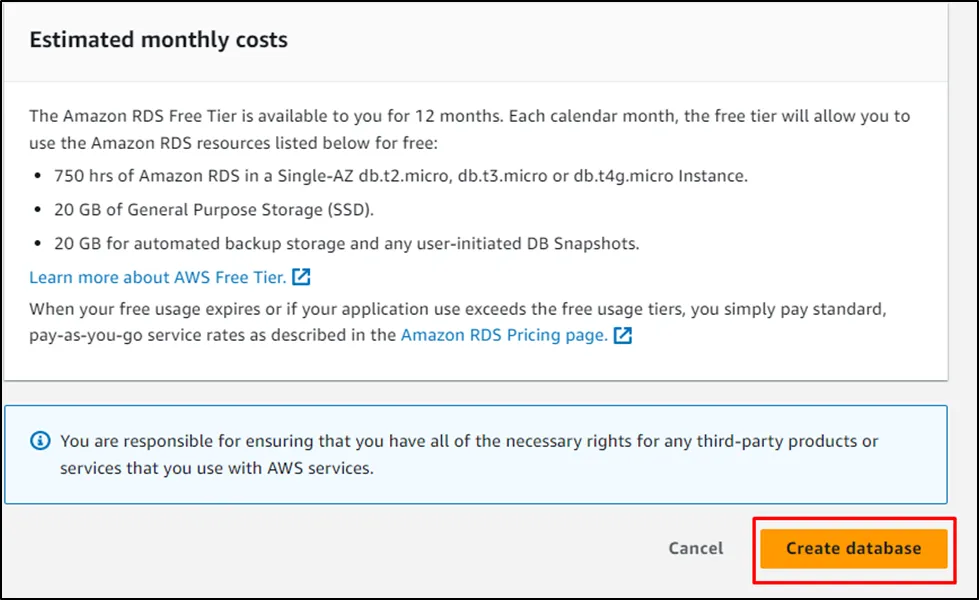This screenshot has height=600, width=979.
Task: Click the Create database button
Action: [x=853, y=548]
